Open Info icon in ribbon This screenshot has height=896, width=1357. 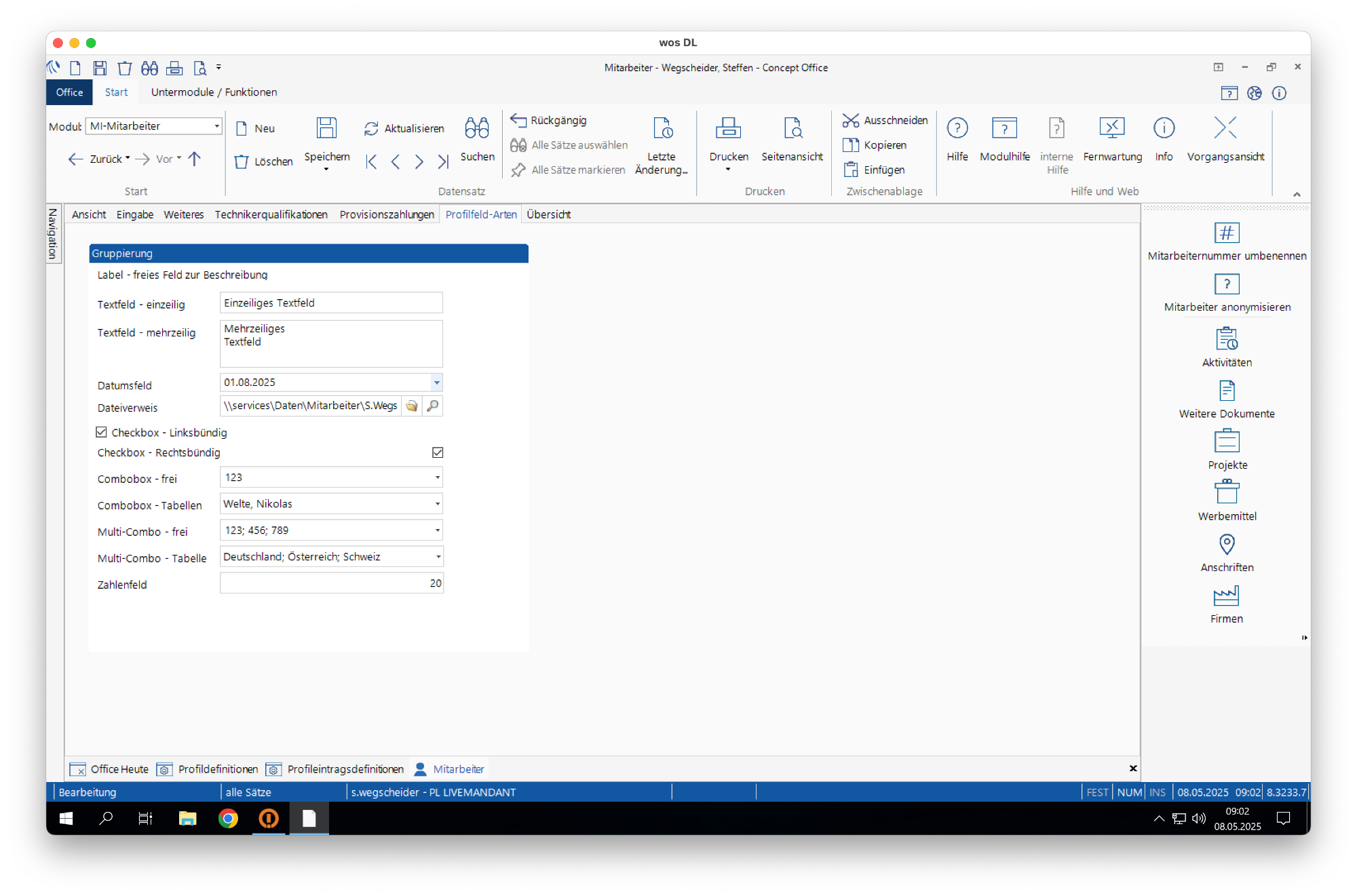1164,128
